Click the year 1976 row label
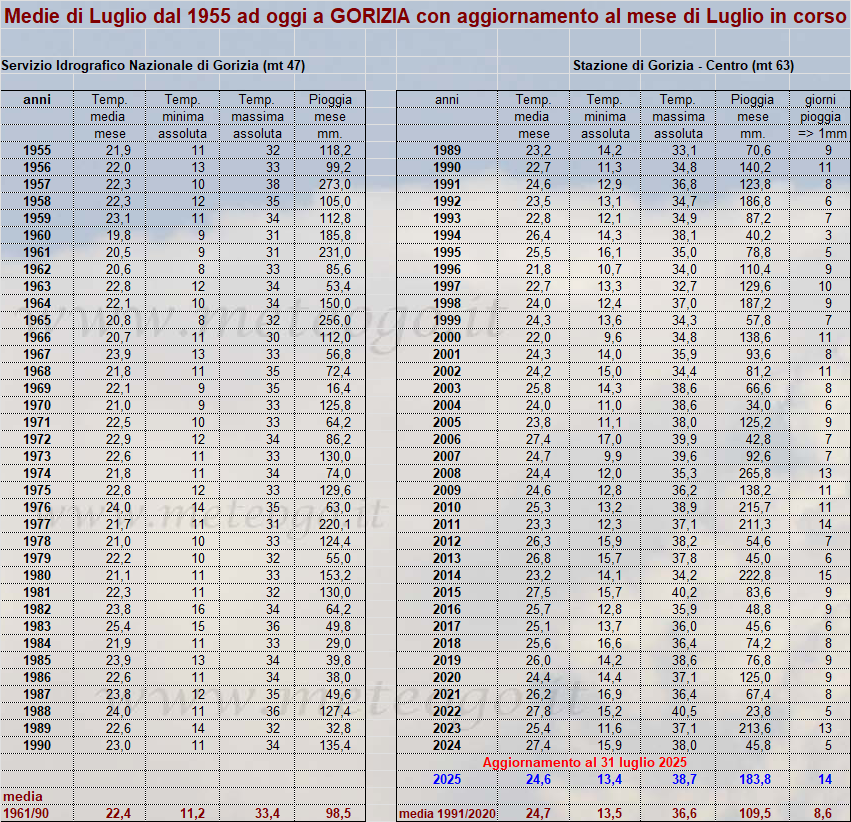This screenshot has width=851, height=822. [37, 507]
